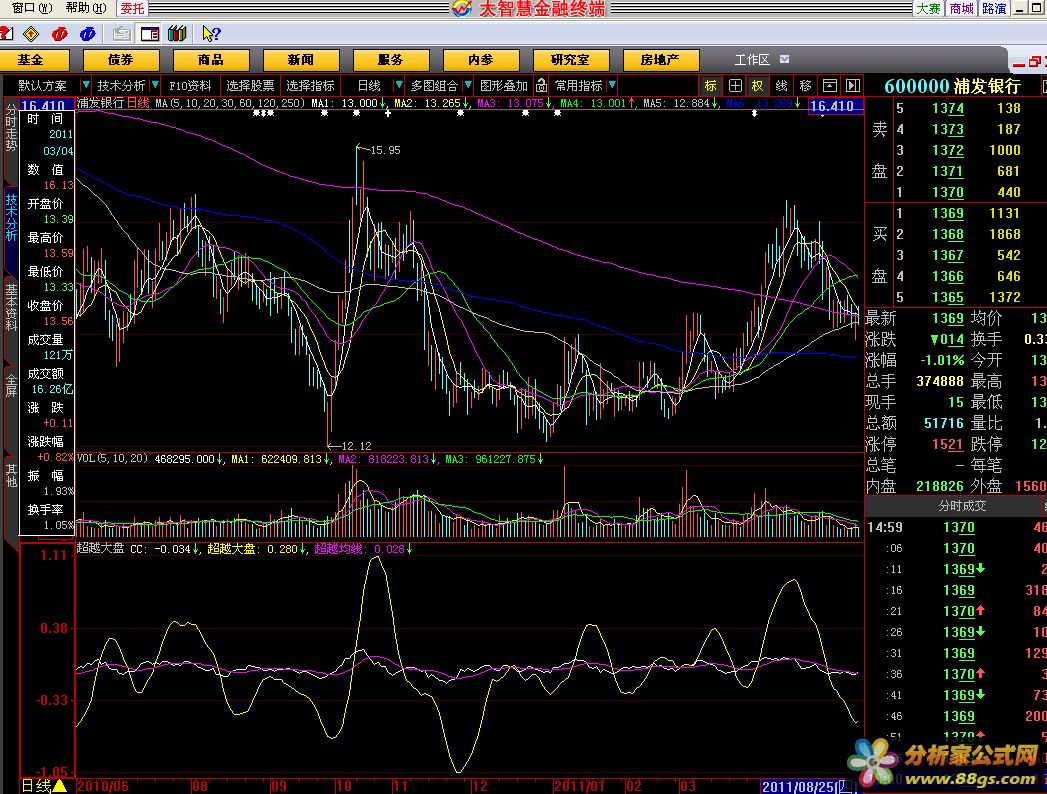
Task: Expand the 多图组合 dropdown arrow
Action: 468,85
